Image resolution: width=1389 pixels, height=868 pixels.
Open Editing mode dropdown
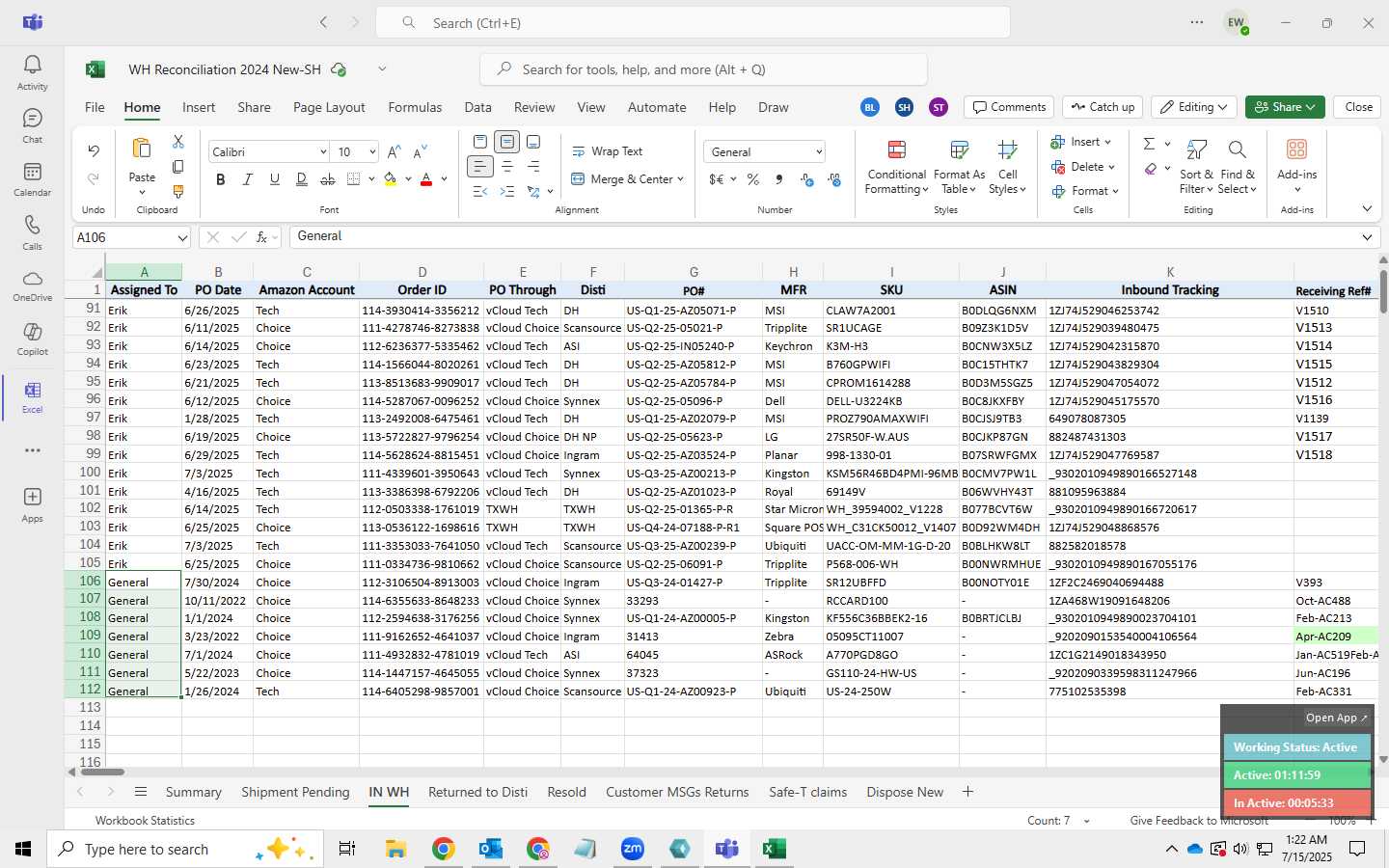(x=1194, y=107)
